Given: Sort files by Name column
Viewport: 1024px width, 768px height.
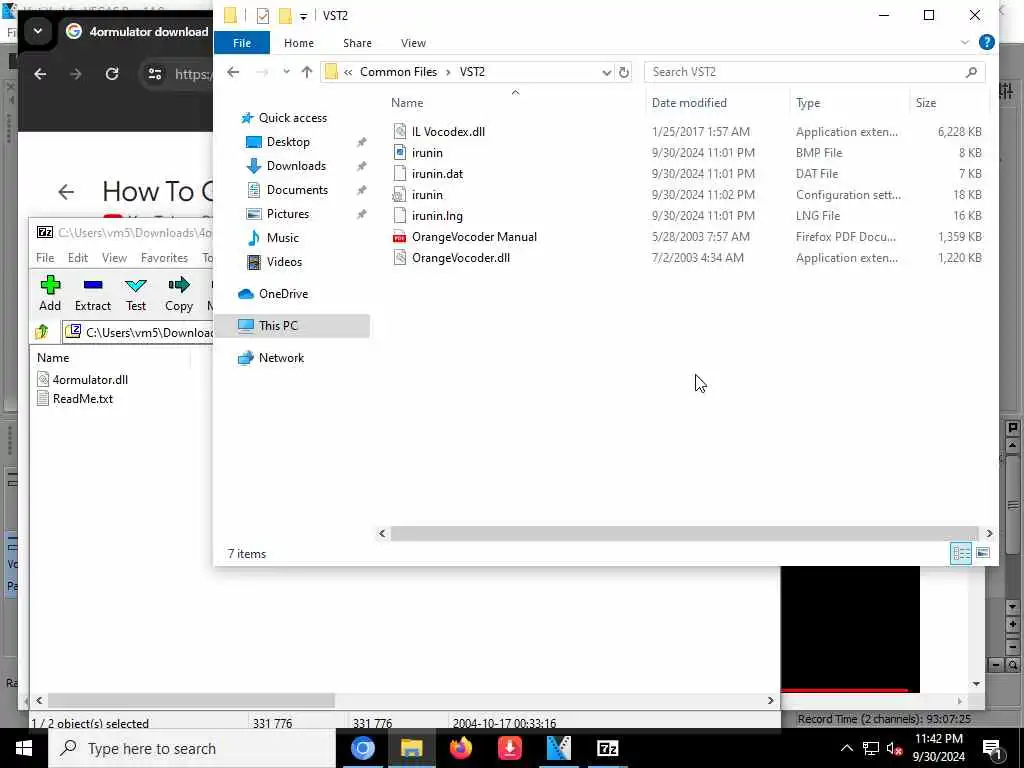Looking at the screenshot, I should click(x=407, y=103).
